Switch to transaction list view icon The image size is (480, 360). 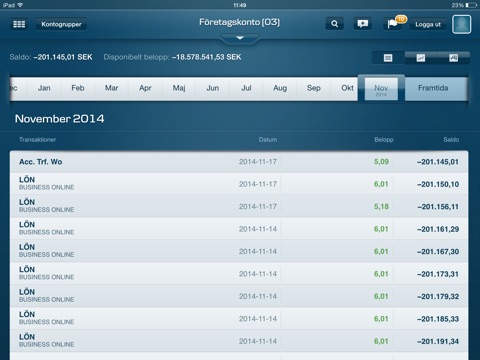click(x=388, y=58)
